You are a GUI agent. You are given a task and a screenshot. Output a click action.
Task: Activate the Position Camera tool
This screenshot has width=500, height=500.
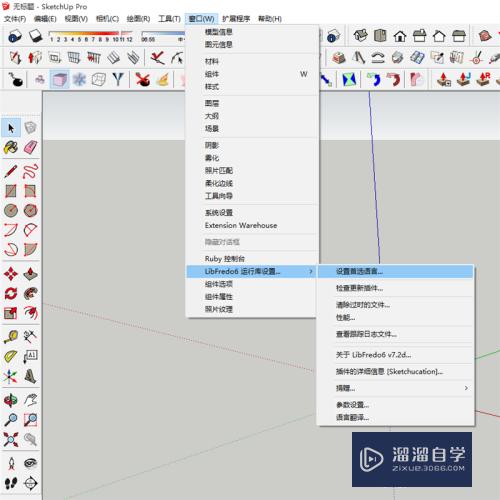[11, 463]
